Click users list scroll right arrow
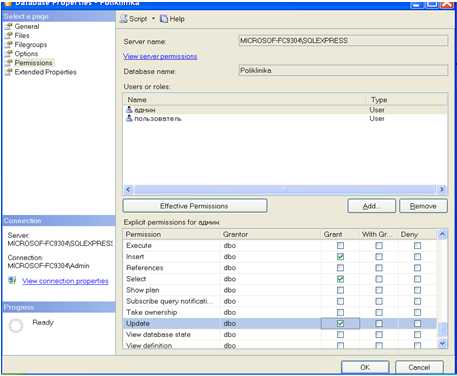Image resolution: width=457 pixels, height=376 pixels. coord(442,189)
